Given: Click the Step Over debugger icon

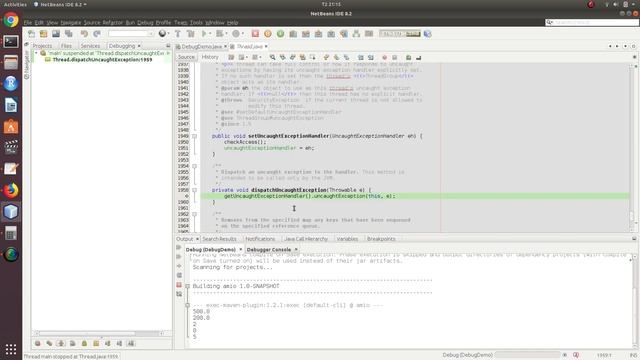Looking at the screenshot, I should pyautogui.click(x=293, y=34).
